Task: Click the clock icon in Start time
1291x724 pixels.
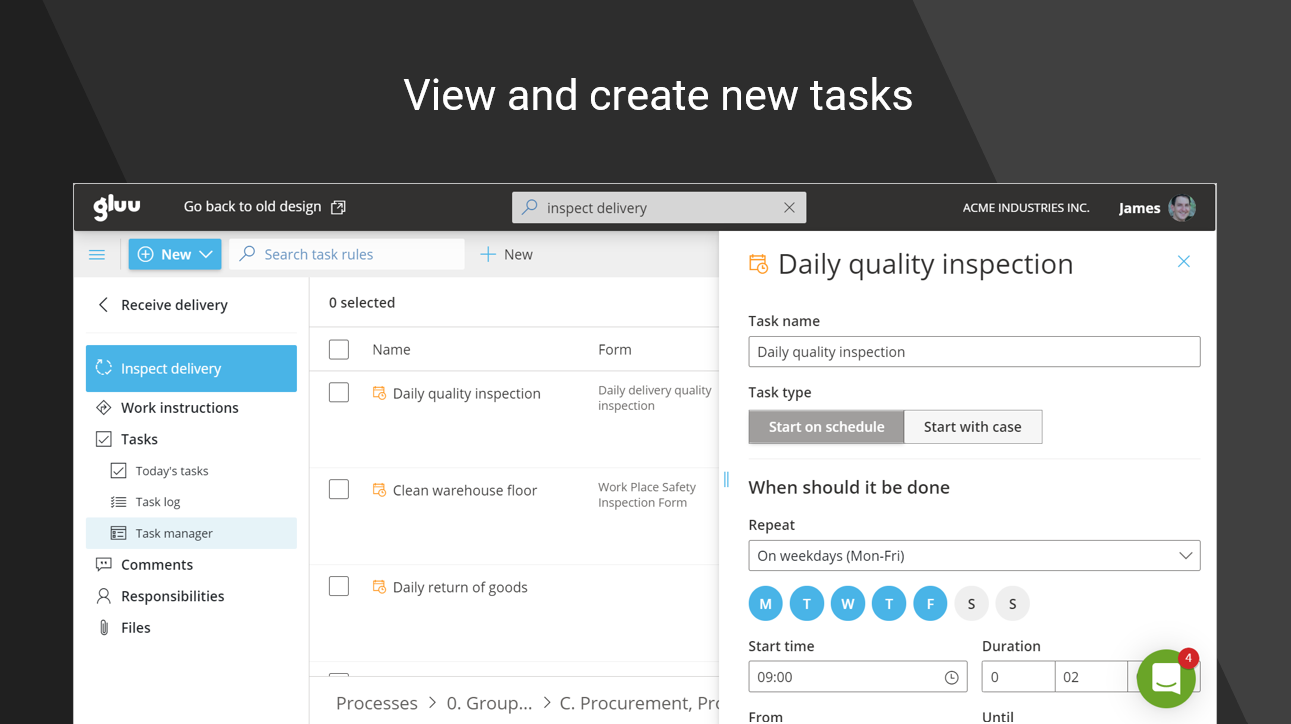Action: 951,678
